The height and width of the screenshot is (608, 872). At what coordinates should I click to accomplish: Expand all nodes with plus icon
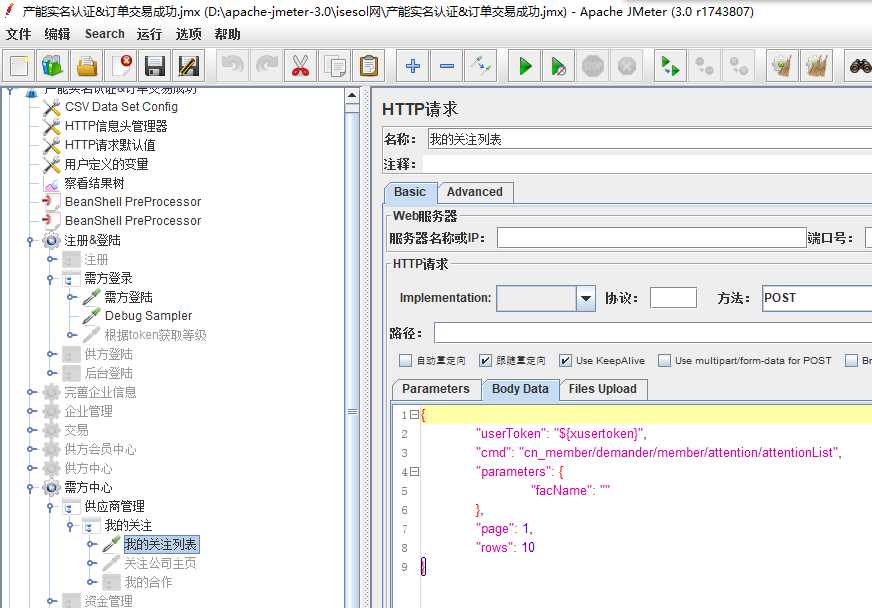pyautogui.click(x=413, y=66)
